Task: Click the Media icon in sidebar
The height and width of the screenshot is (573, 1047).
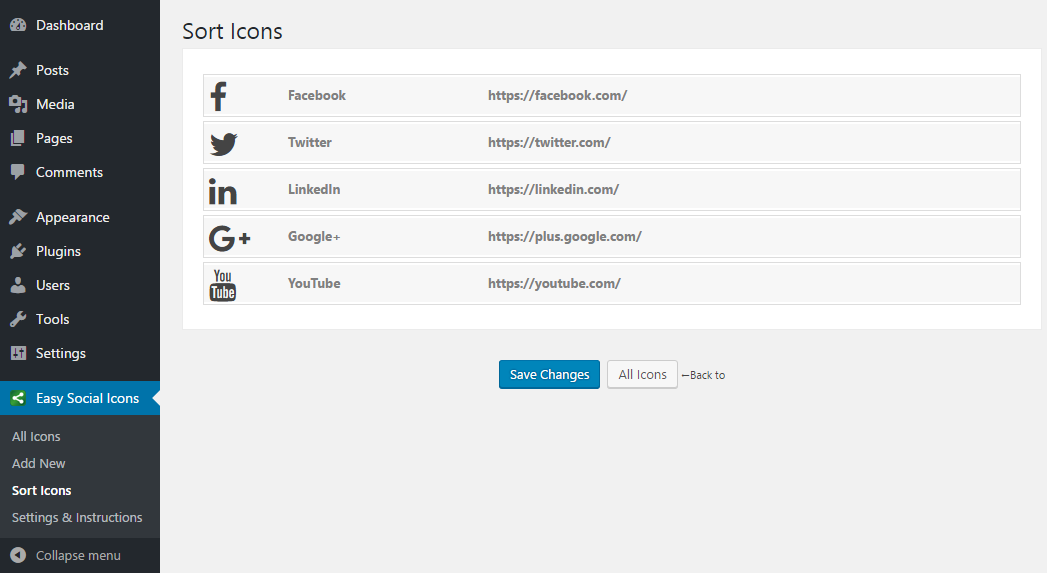Action: point(18,104)
